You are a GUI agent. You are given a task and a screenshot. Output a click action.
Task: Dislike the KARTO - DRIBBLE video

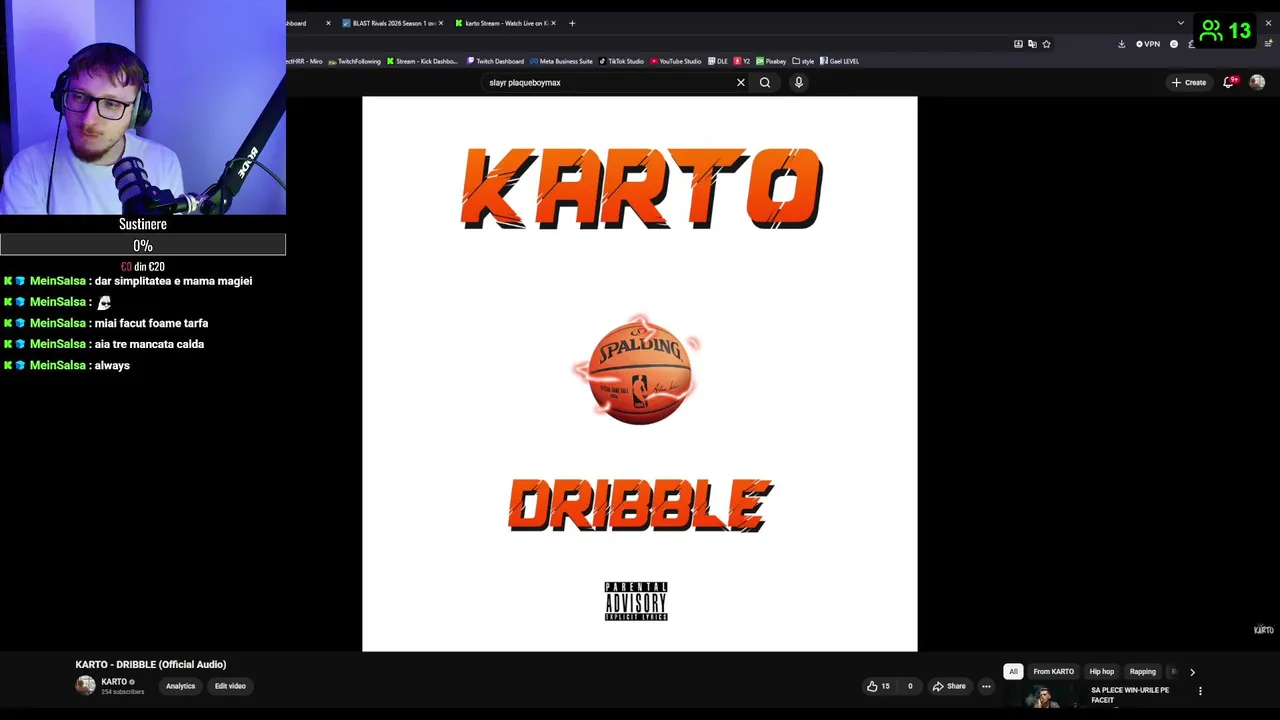(909, 686)
